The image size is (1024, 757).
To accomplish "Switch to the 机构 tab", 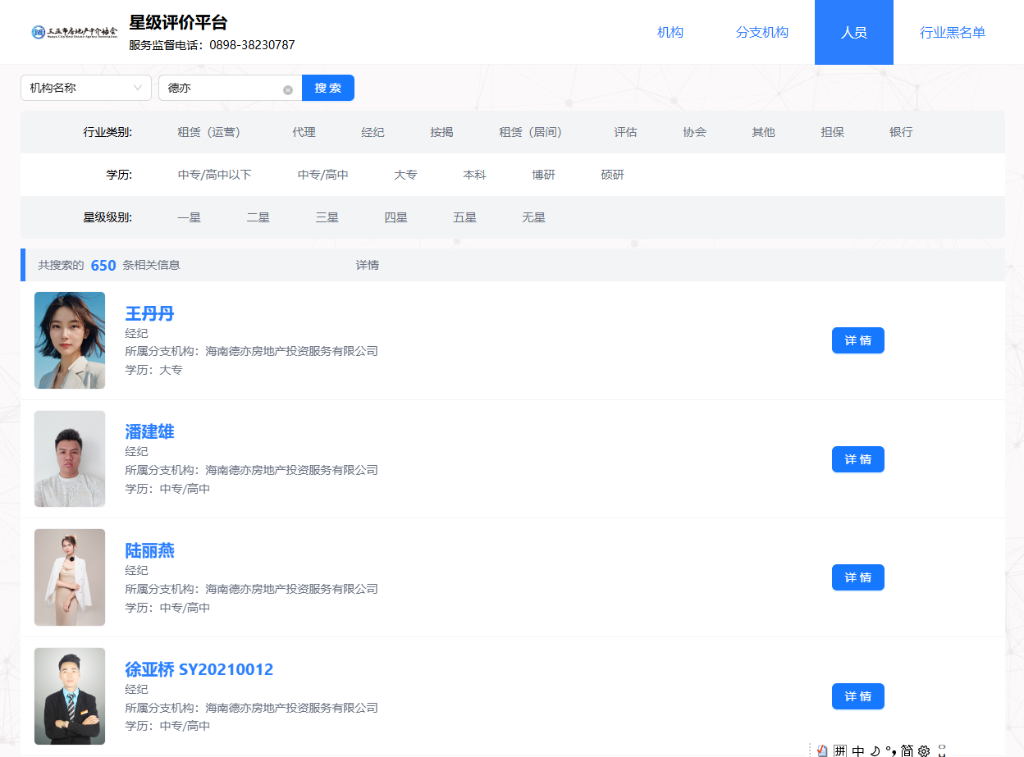I will pyautogui.click(x=670, y=32).
